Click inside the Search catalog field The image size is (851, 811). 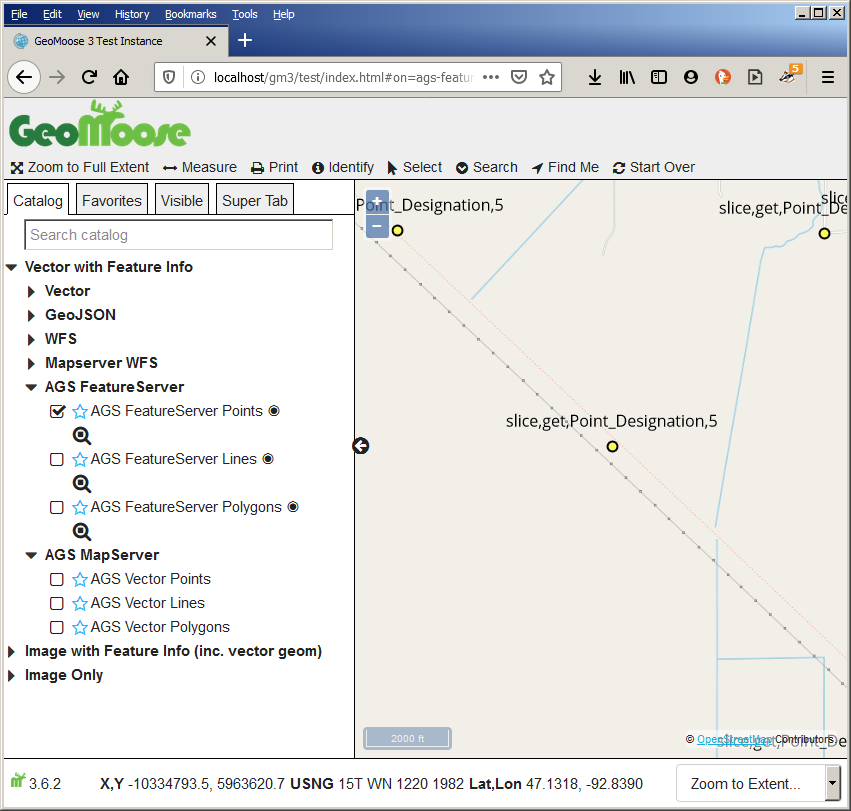[178, 234]
